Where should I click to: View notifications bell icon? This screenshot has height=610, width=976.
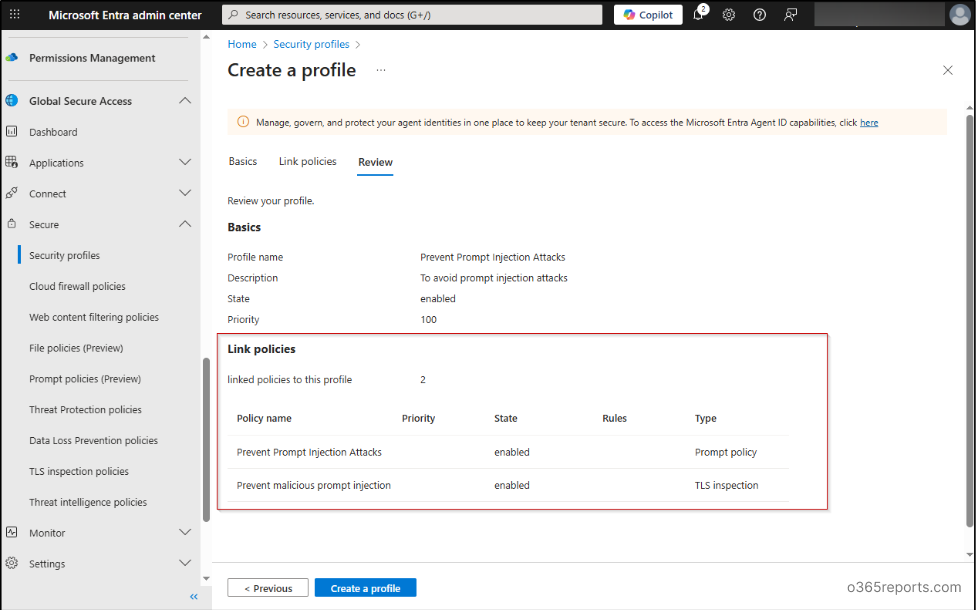click(x=699, y=14)
